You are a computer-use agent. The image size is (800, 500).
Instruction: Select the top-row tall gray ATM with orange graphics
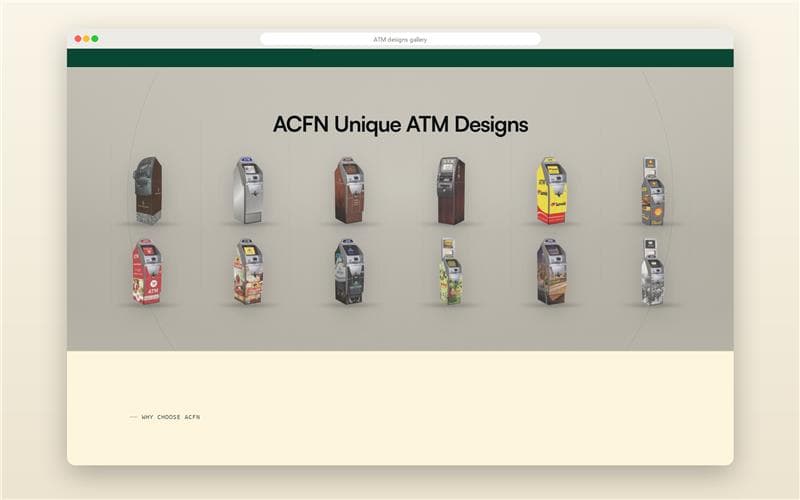tap(653, 190)
